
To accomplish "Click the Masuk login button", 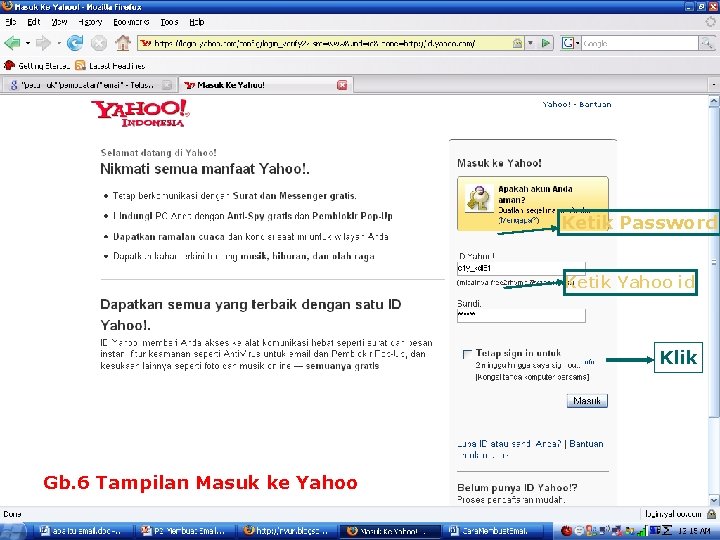I will tap(587, 401).
